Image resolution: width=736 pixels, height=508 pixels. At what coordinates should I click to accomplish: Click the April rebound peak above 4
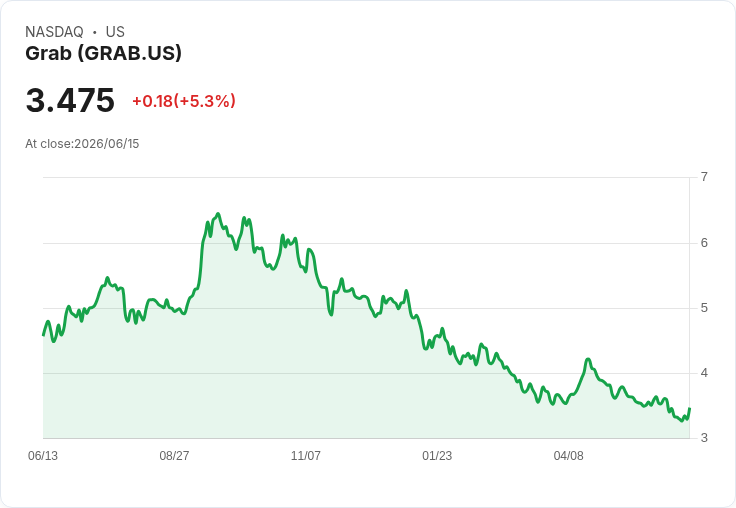pos(588,359)
